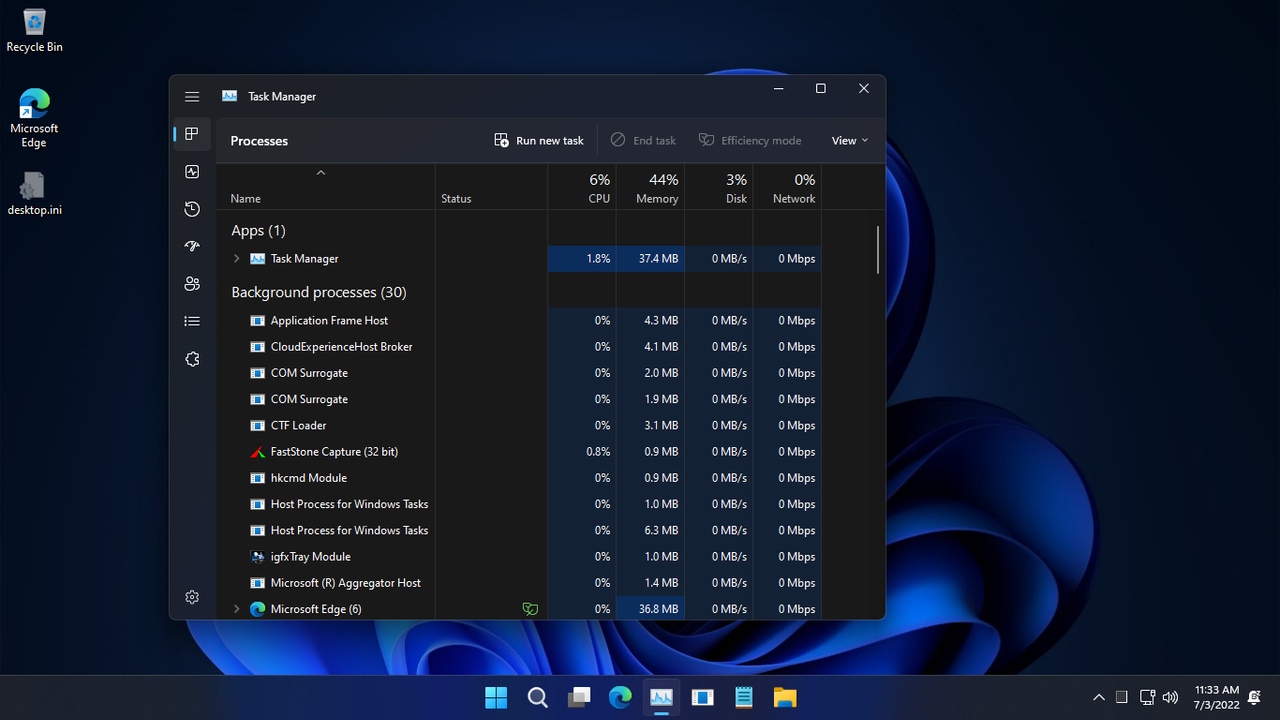This screenshot has width=1280, height=720.
Task: Click the End task button
Action: point(643,141)
